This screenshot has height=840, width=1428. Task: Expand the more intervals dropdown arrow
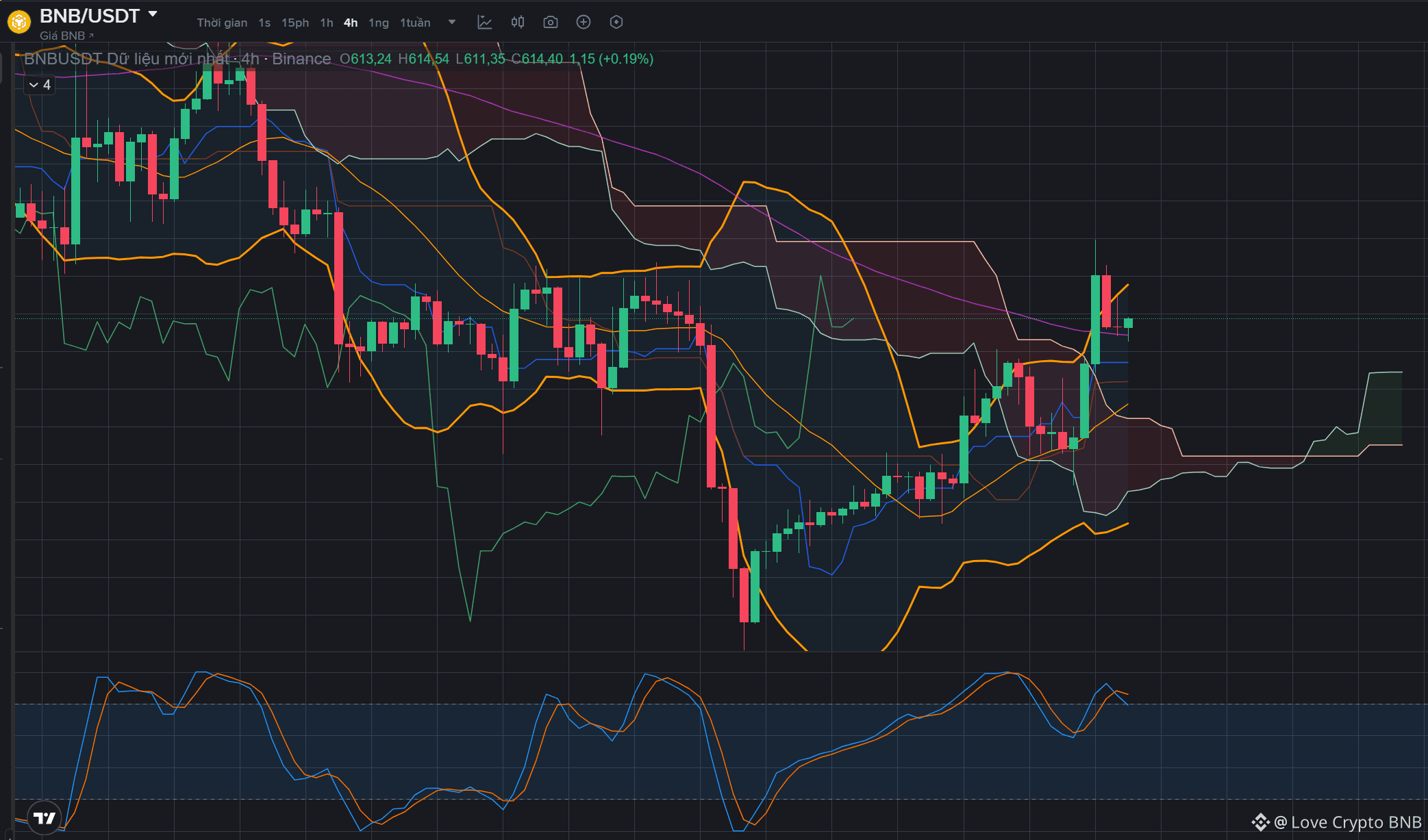click(452, 22)
